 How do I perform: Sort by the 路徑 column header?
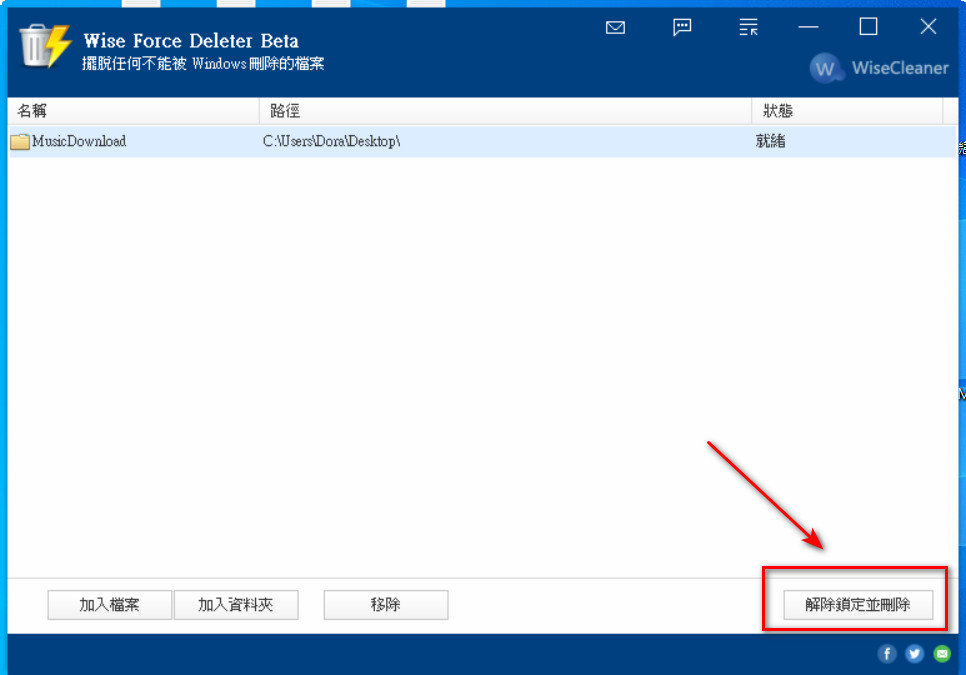[x=505, y=111]
